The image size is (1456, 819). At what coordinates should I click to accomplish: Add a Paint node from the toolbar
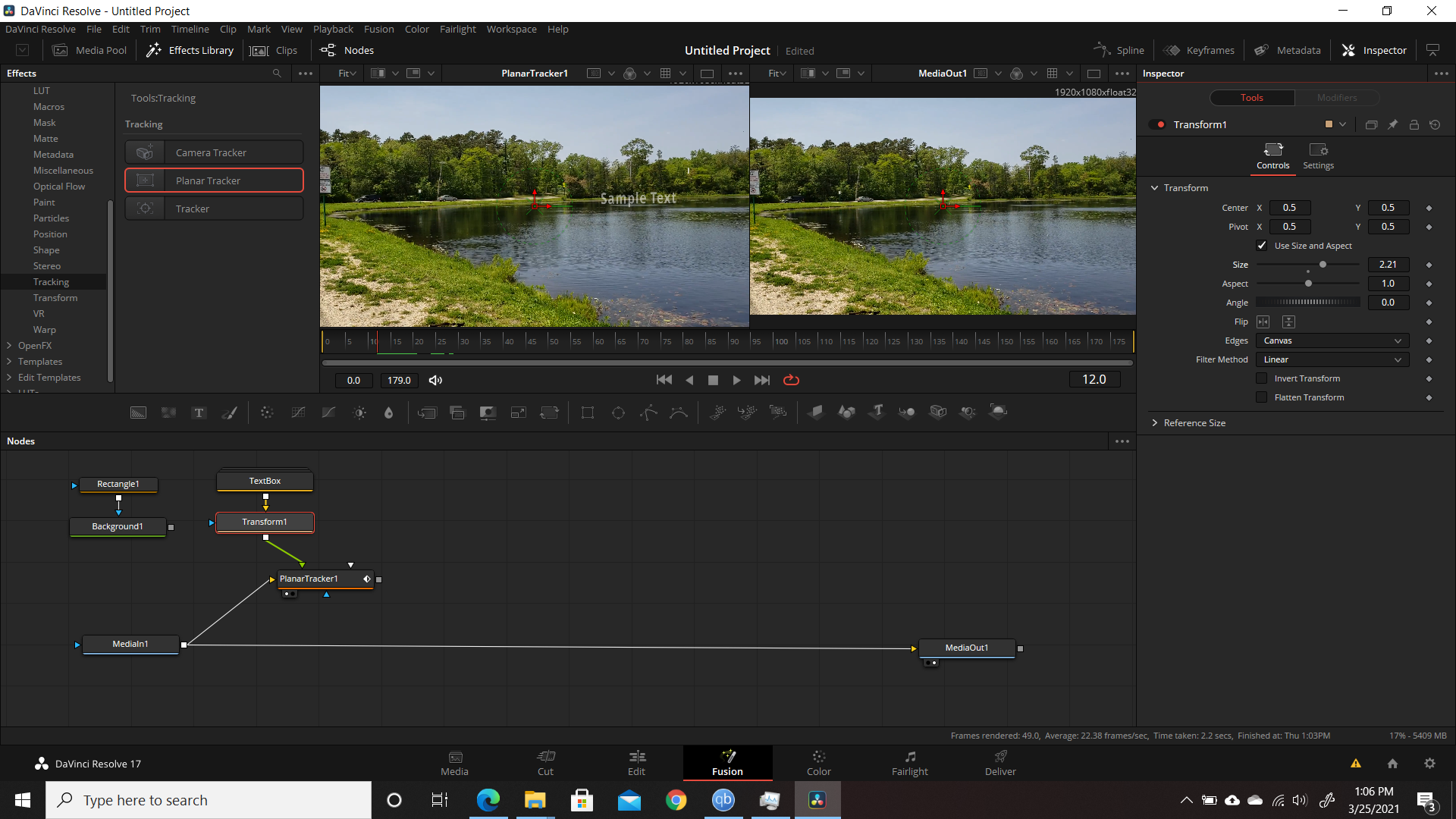pos(229,413)
